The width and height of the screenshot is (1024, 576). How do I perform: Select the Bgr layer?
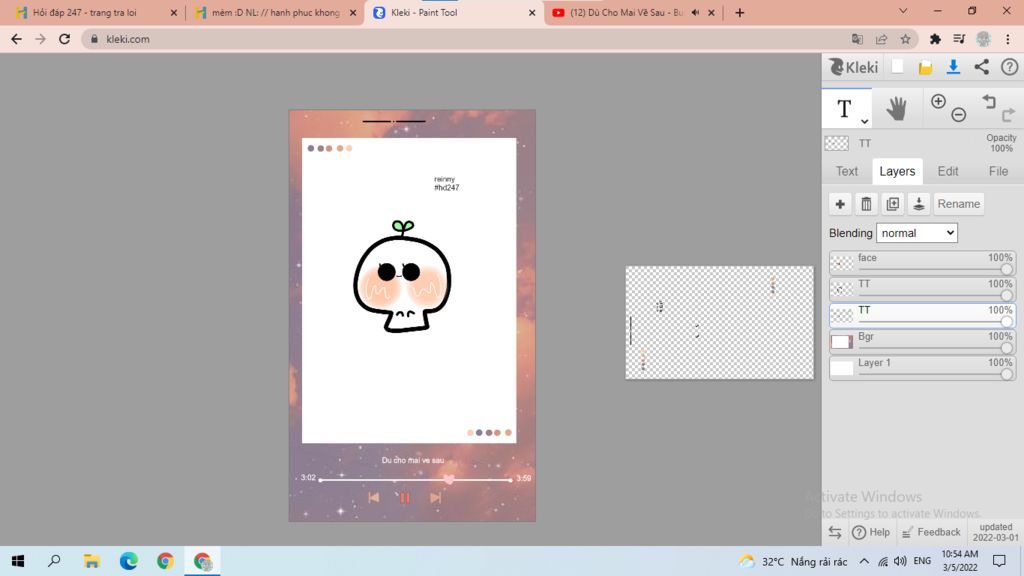pos(921,341)
